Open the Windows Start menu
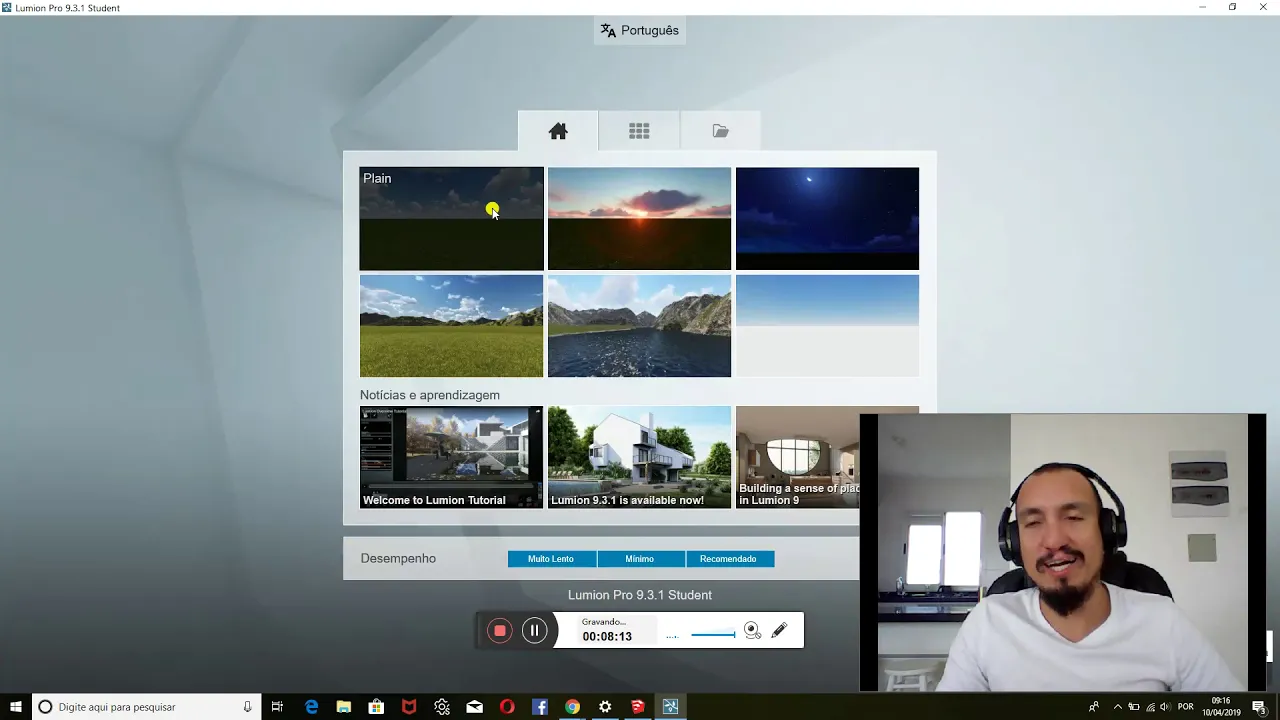This screenshot has width=1280, height=720. [x=16, y=707]
